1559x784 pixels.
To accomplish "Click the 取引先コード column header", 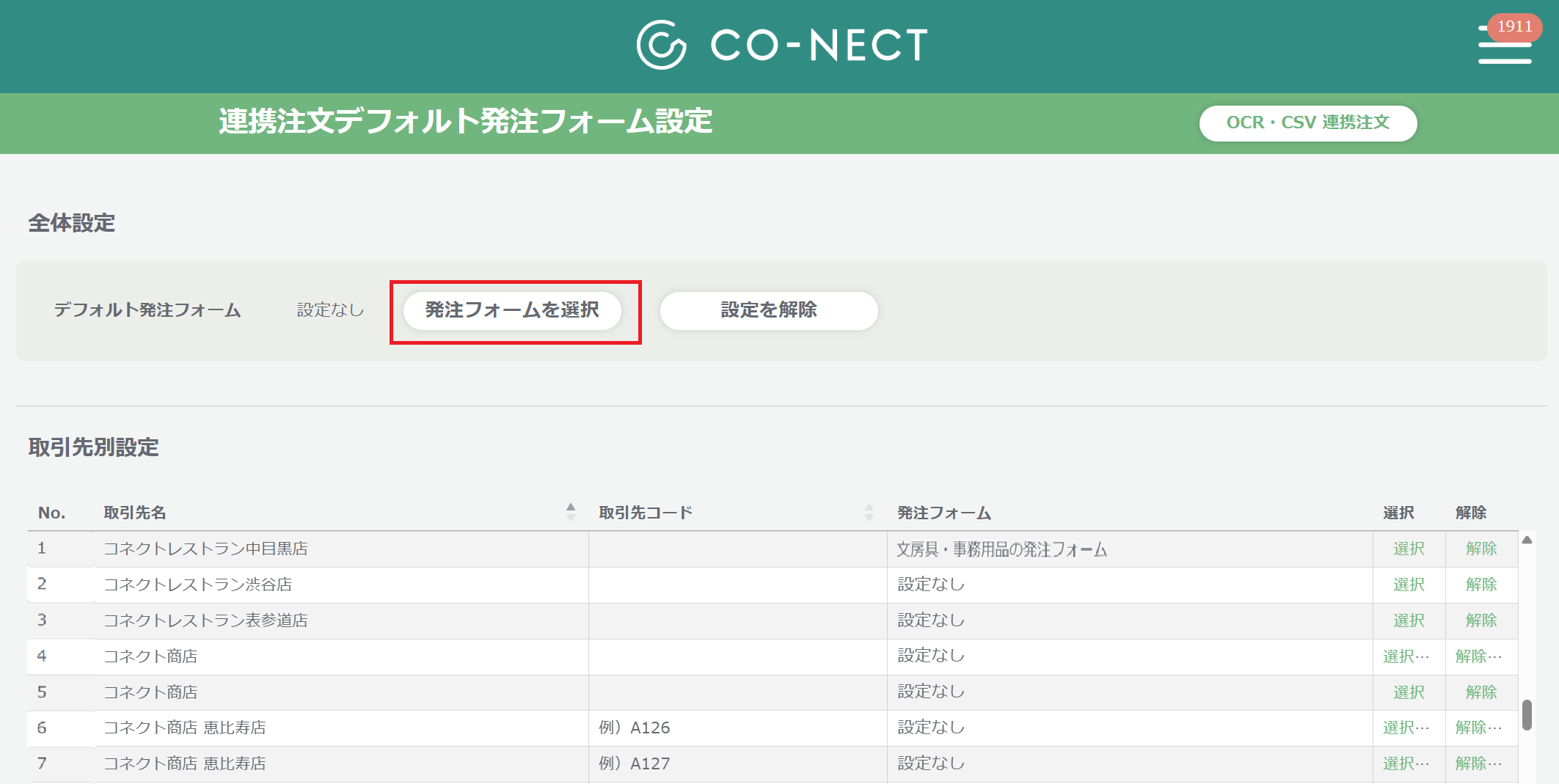I will 646,513.
